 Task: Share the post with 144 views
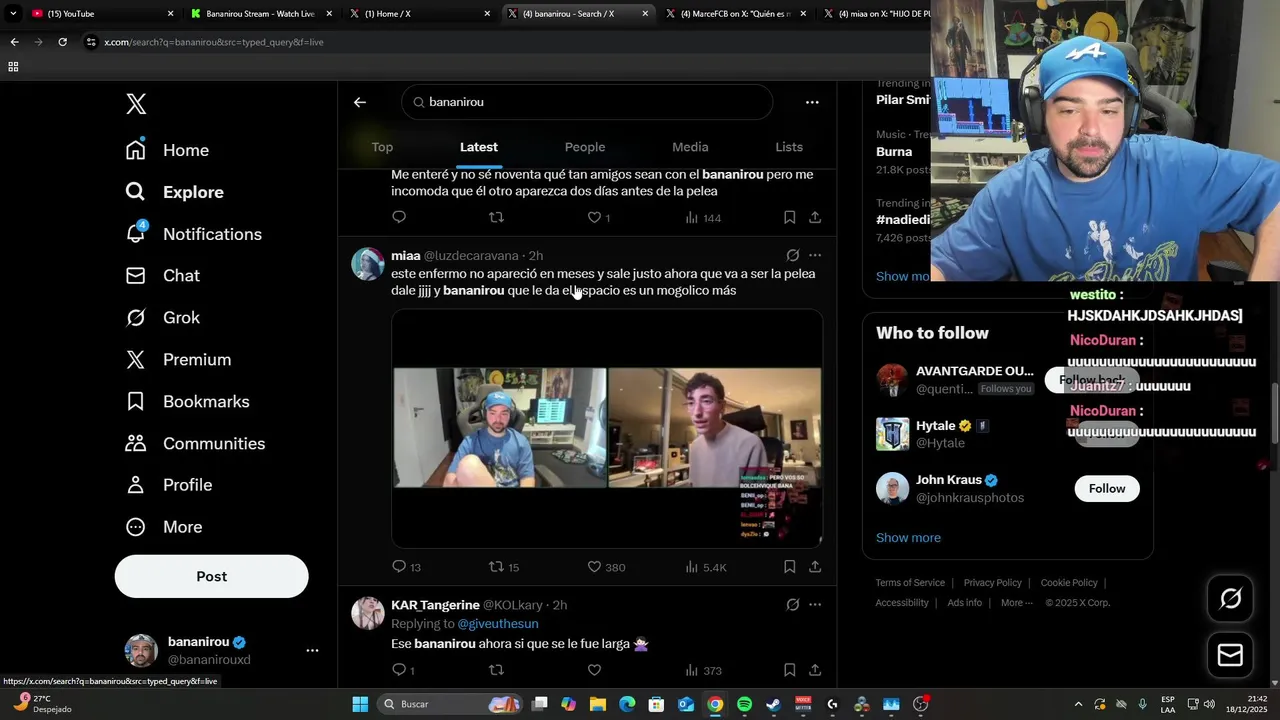(815, 217)
